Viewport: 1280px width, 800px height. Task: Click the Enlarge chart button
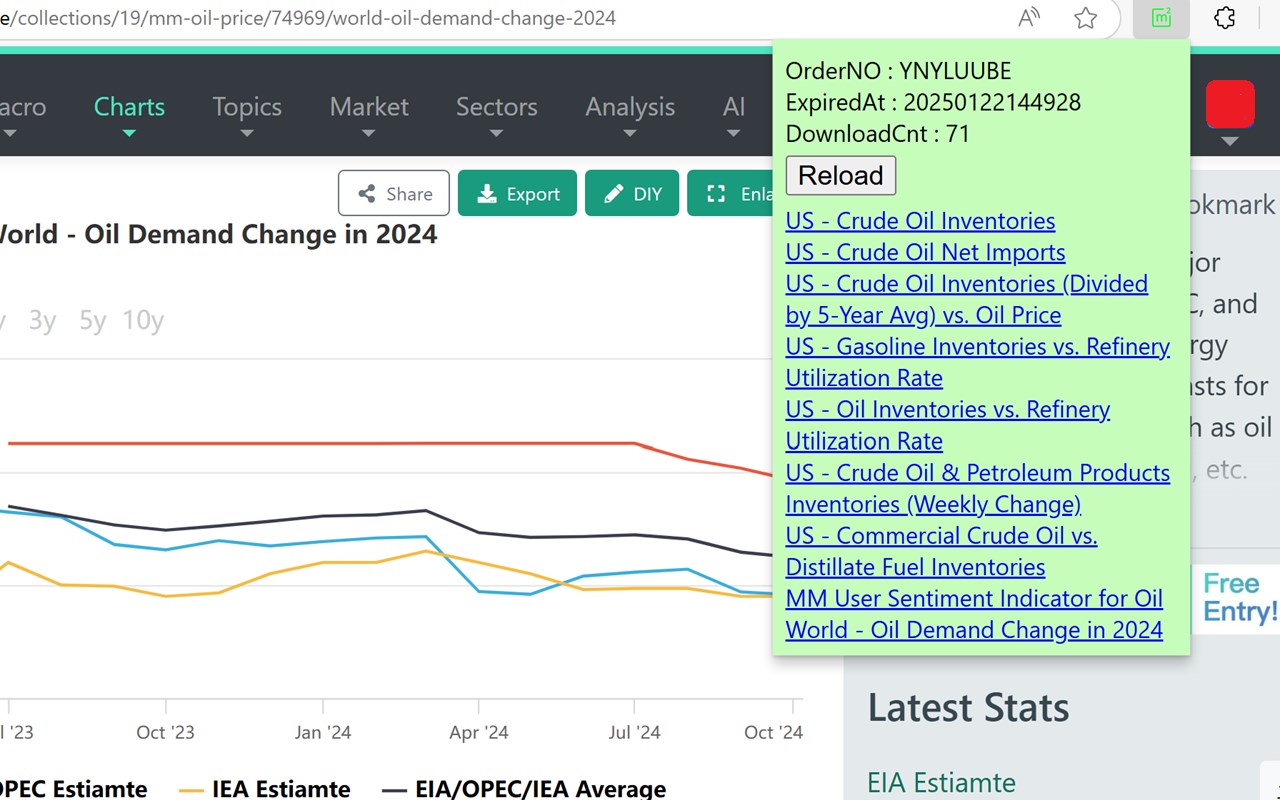[x=730, y=193]
